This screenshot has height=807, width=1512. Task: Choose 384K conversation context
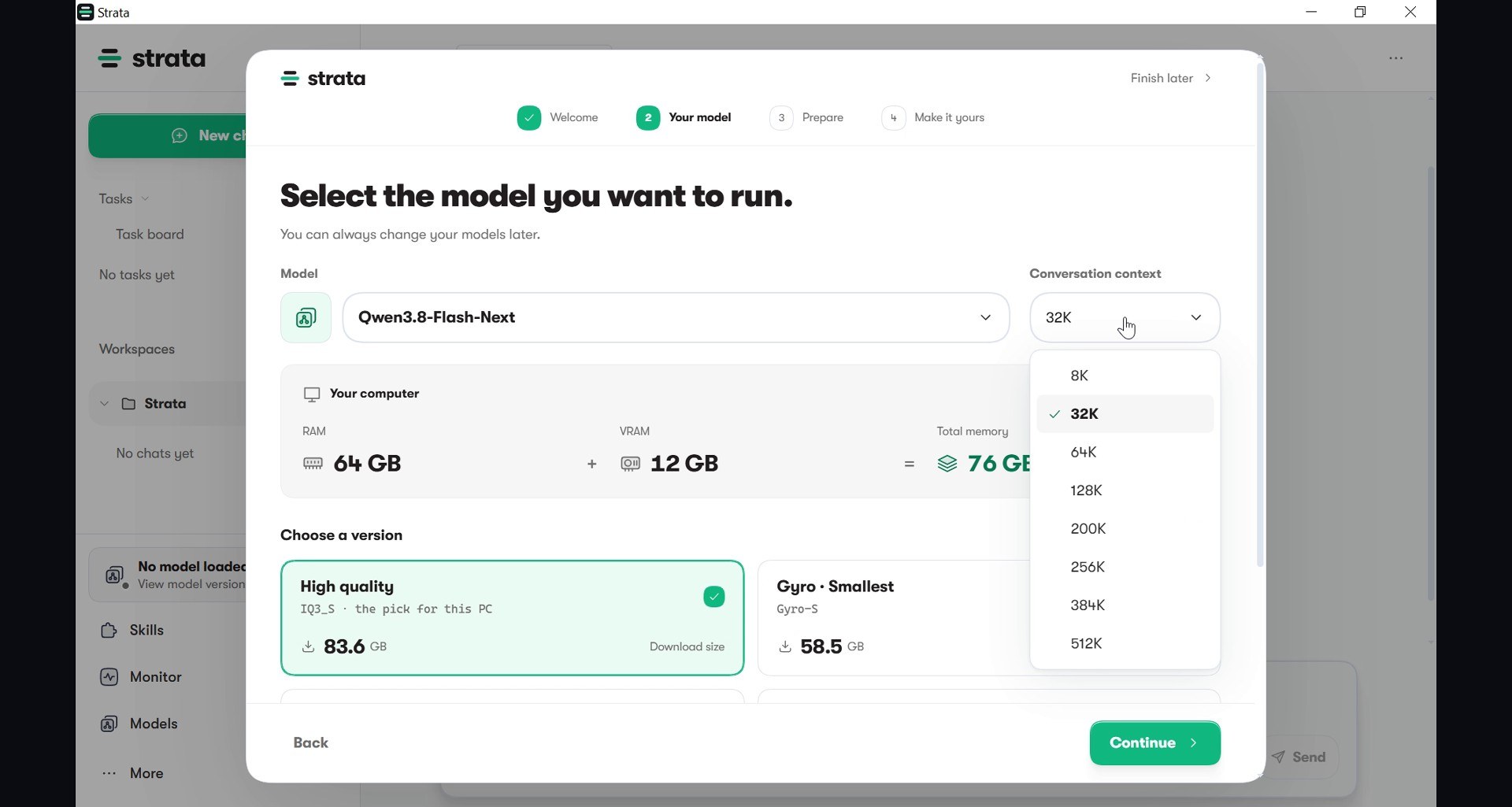click(x=1125, y=605)
